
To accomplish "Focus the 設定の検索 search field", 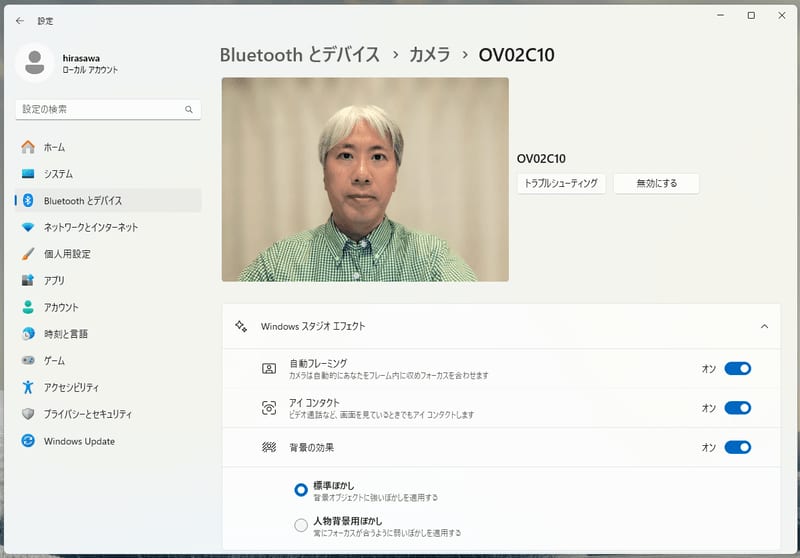I will pyautogui.click(x=108, y=109).
